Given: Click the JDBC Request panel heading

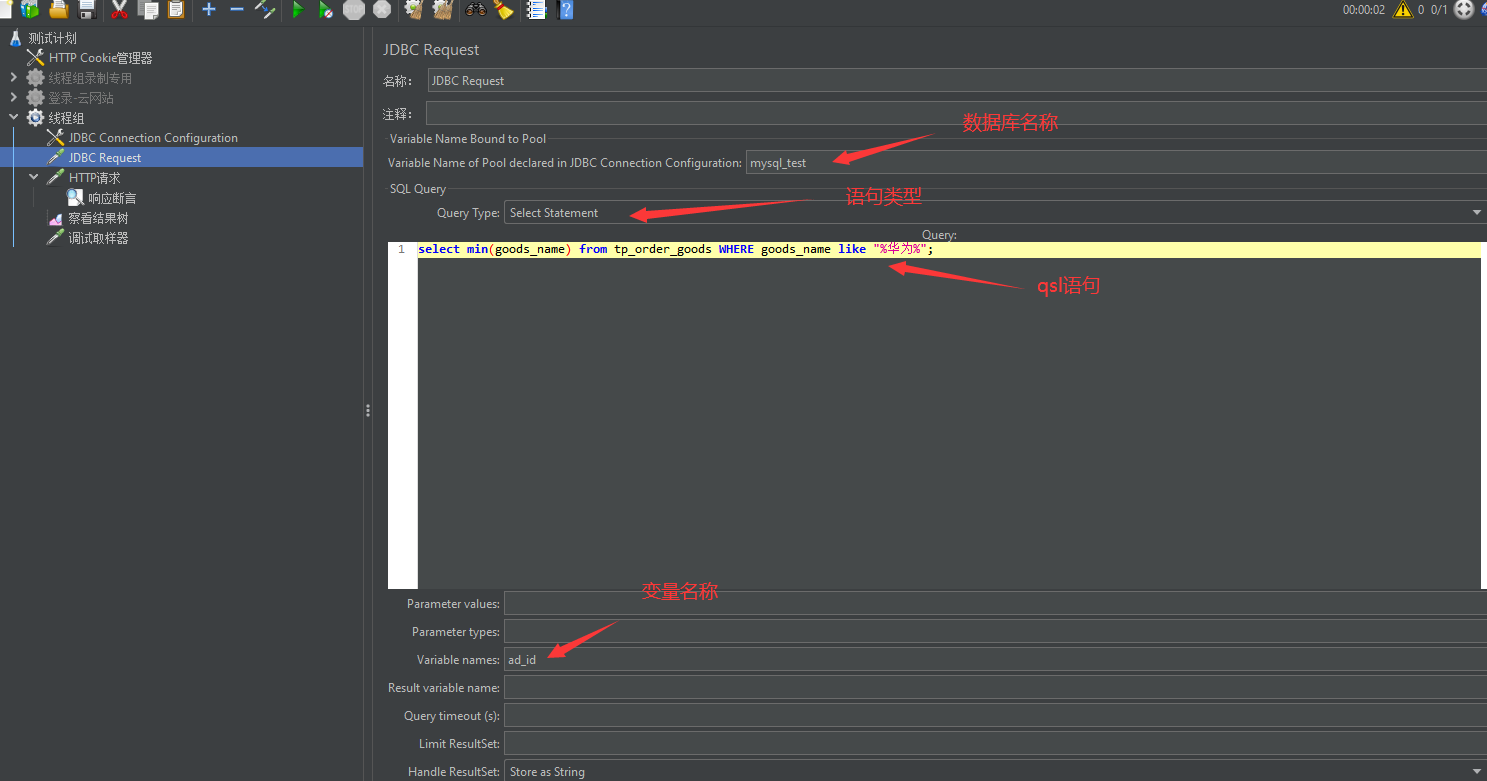Looking at the screenshot, I should [431, 49].
